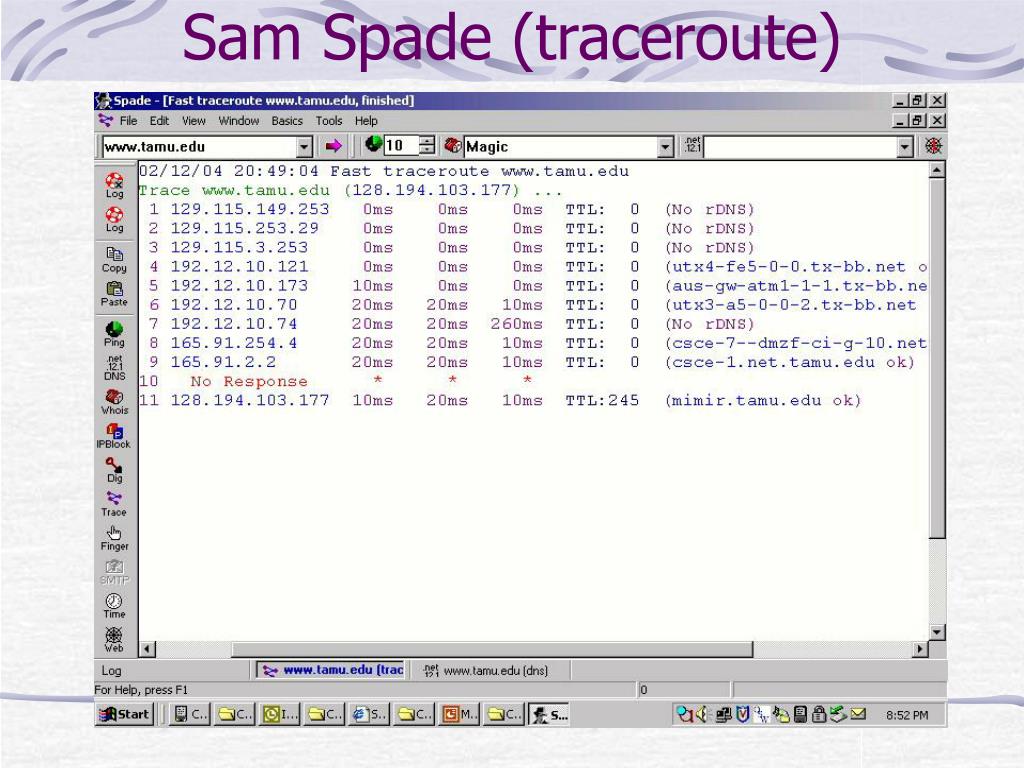Click hop 1 address 129.115.149.253

250,209
